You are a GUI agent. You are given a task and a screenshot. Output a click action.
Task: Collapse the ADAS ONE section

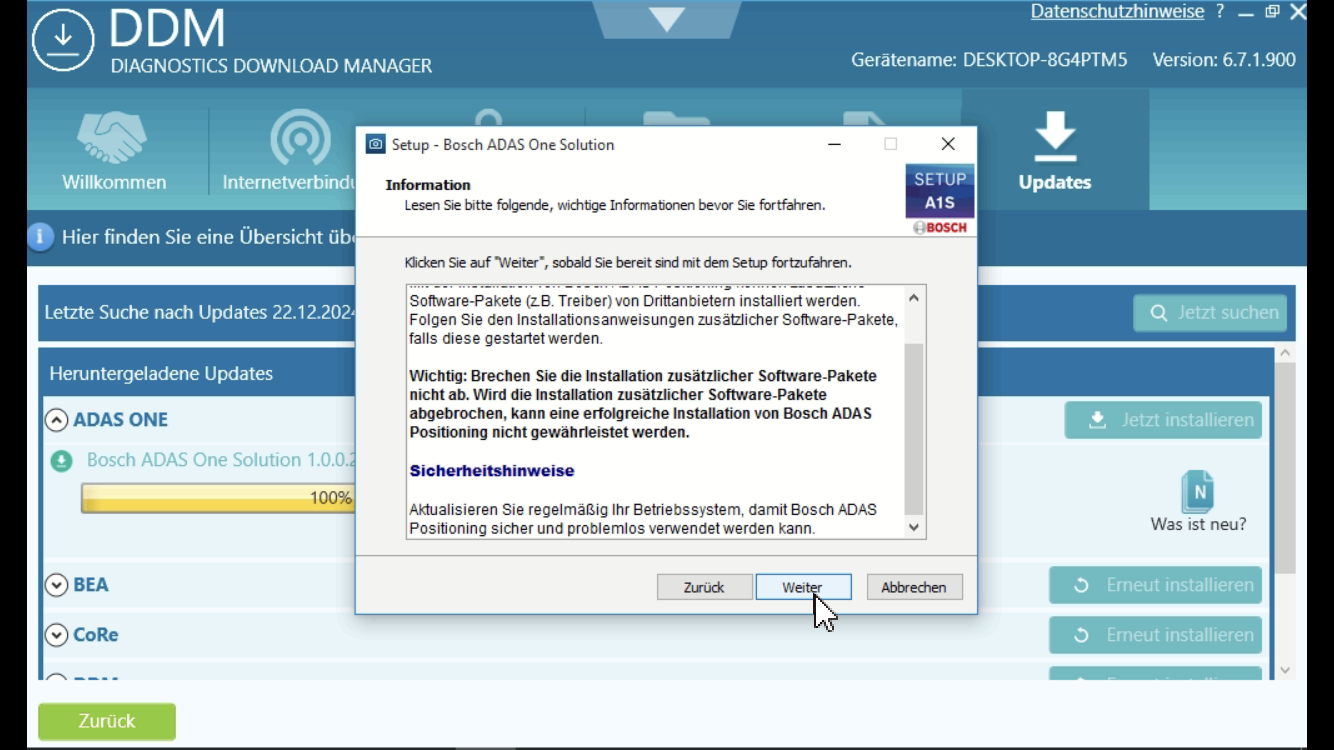[57, 420]
